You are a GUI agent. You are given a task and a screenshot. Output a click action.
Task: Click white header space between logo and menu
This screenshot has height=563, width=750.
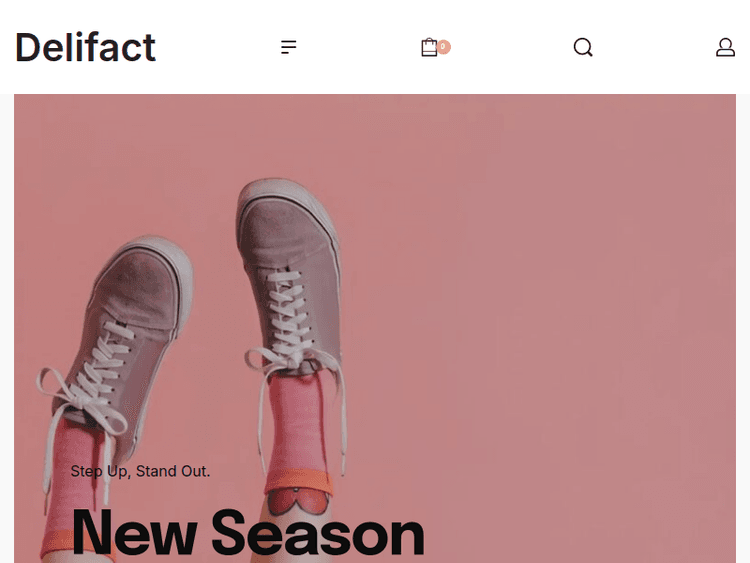[x=218, y=47]
